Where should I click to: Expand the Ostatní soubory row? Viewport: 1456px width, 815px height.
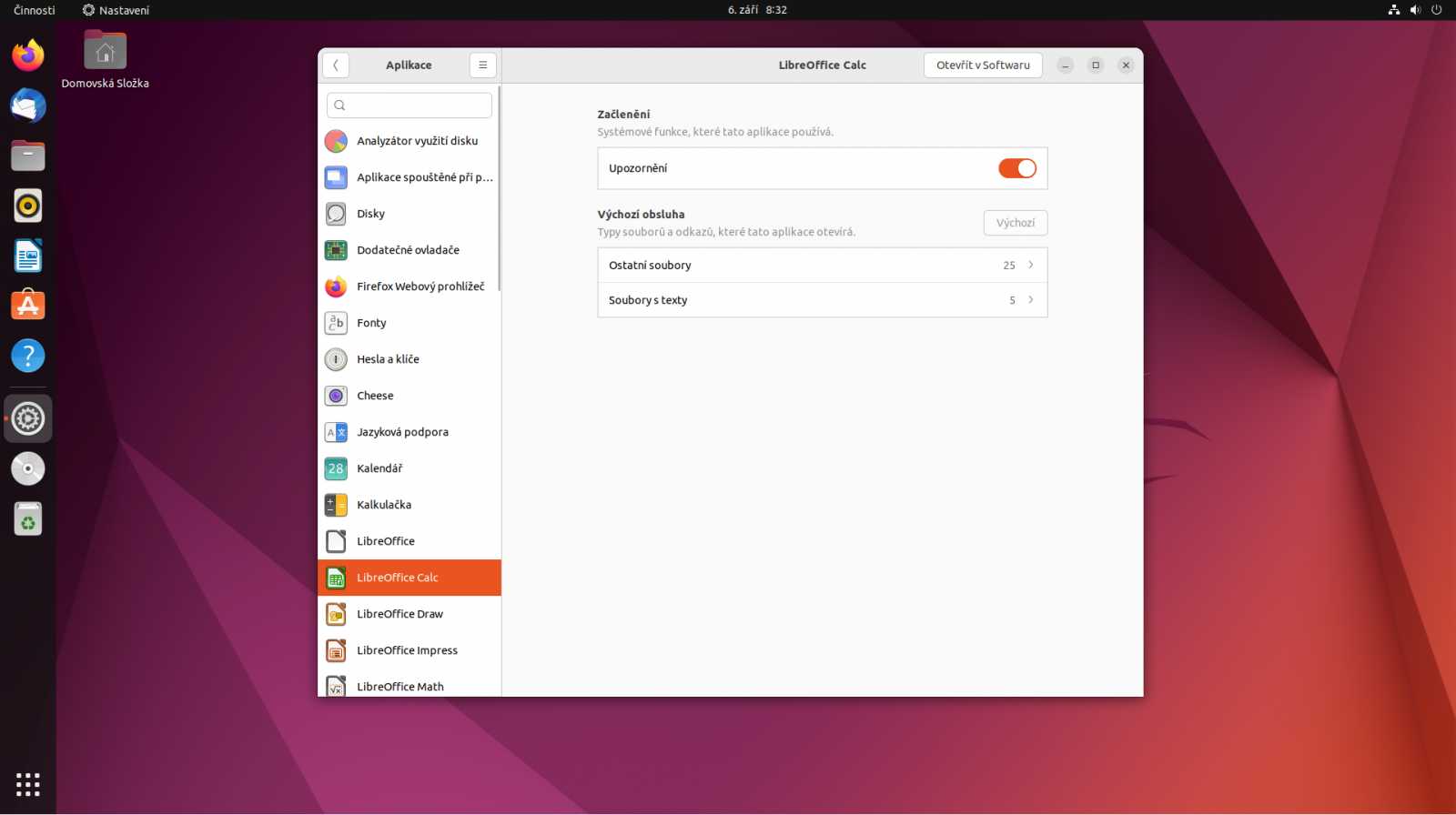pyautogui.click(x=823, y=265)
